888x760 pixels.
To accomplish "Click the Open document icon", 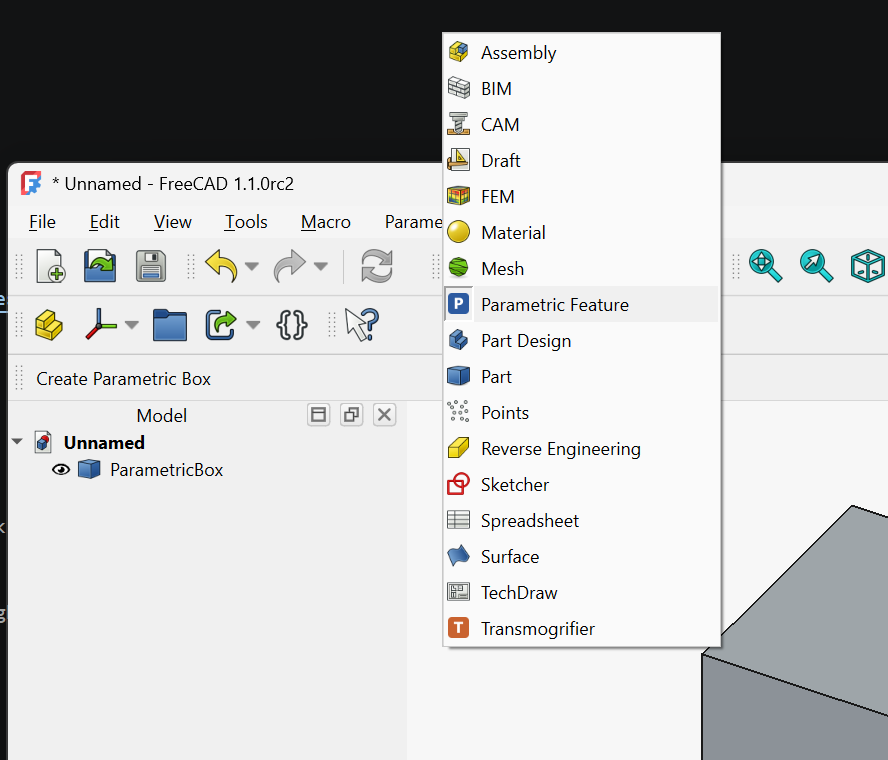I will pos(100,266).
